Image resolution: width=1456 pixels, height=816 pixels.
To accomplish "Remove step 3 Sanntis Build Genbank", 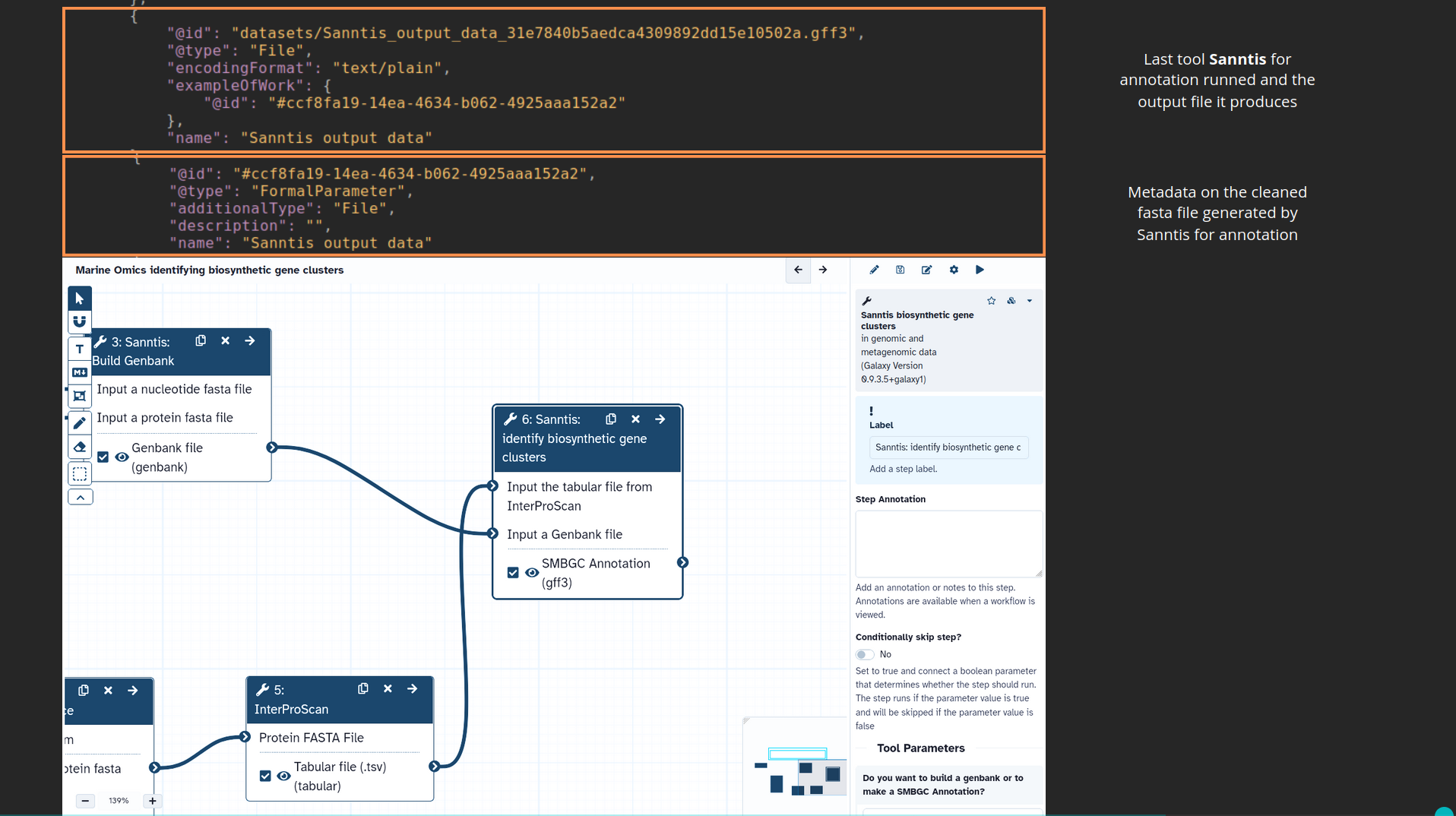I will (x=226, y=341).
